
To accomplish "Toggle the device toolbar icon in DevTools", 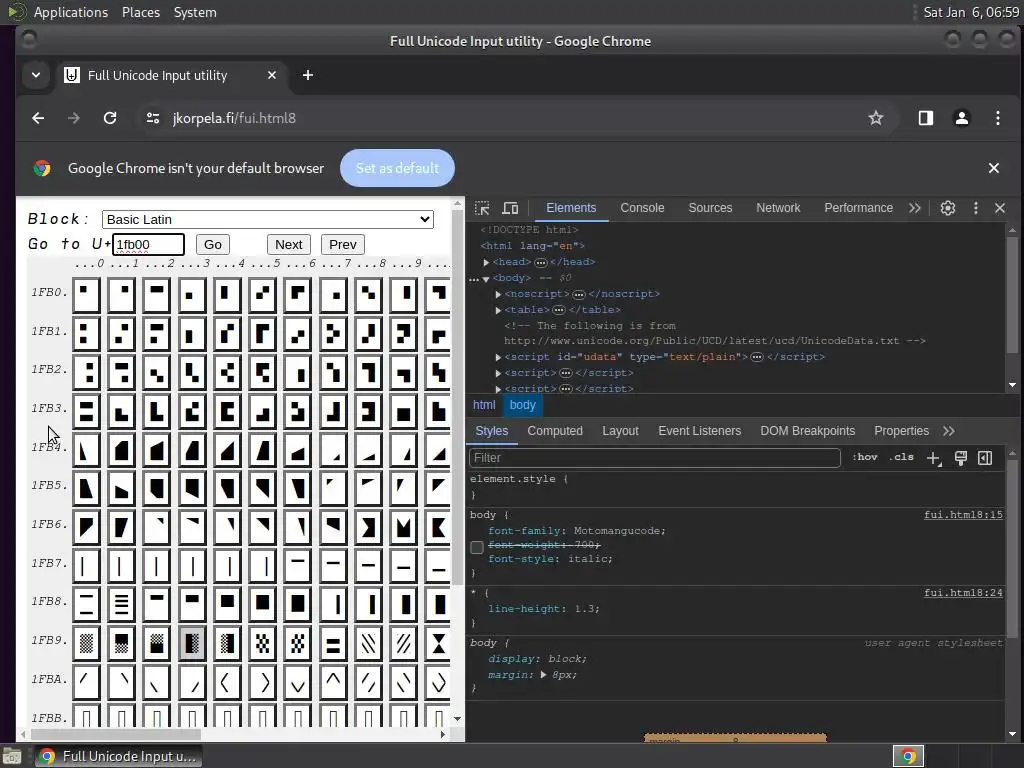I will point(510,208).
